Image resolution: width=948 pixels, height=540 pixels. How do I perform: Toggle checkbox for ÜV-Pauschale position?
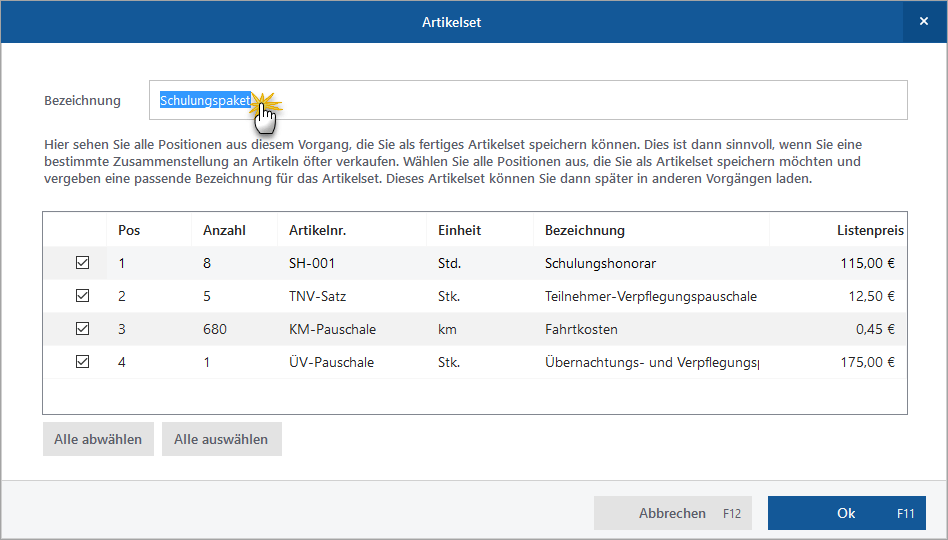[x=83, y=362]
